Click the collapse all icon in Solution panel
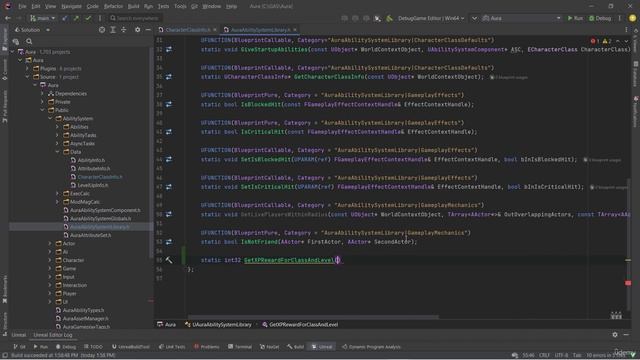The width and height of the screenshot is (640, 360). pyautogui.click(x=124, y=30)
